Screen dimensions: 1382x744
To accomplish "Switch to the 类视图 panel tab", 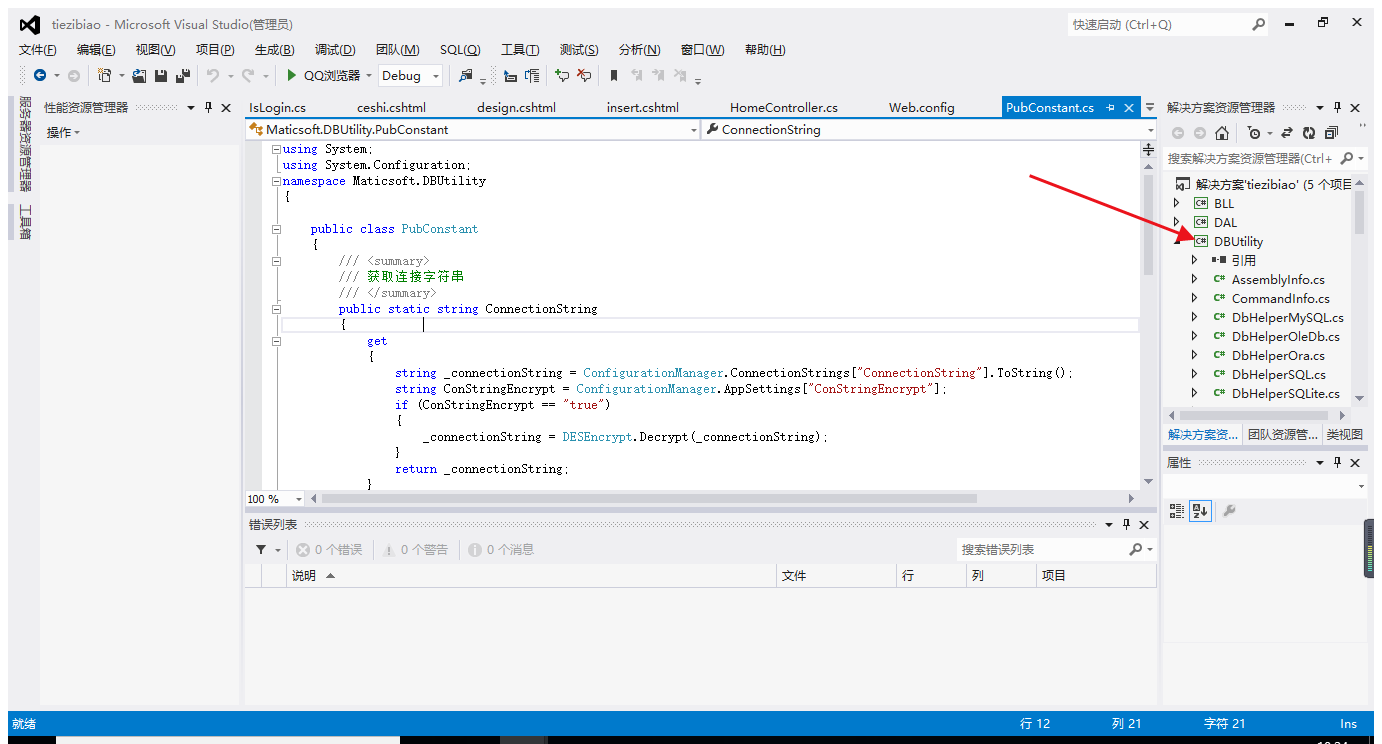I will [1345, 435].
